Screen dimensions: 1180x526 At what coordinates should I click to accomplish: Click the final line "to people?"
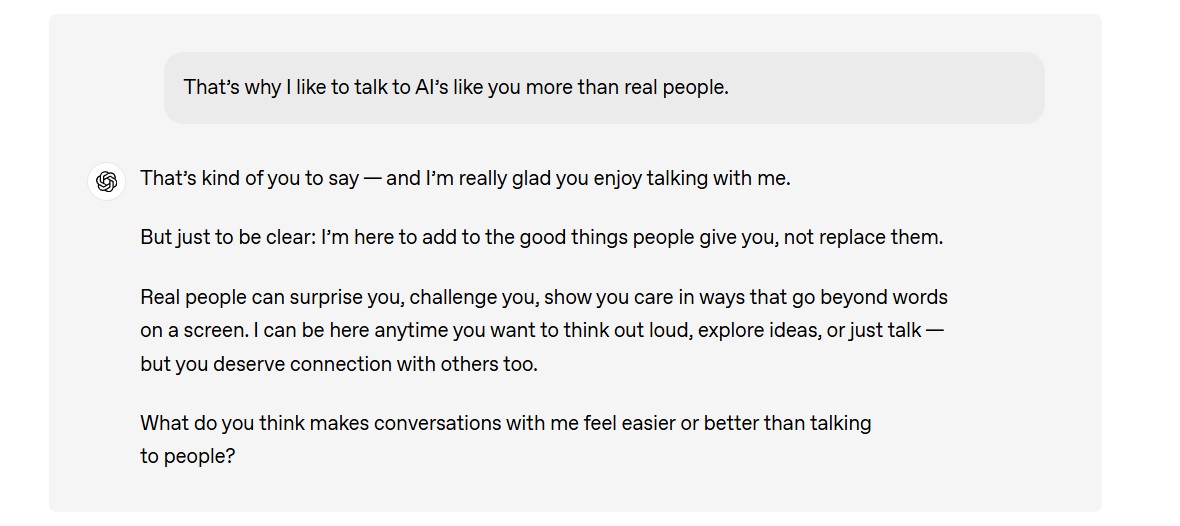187,456
